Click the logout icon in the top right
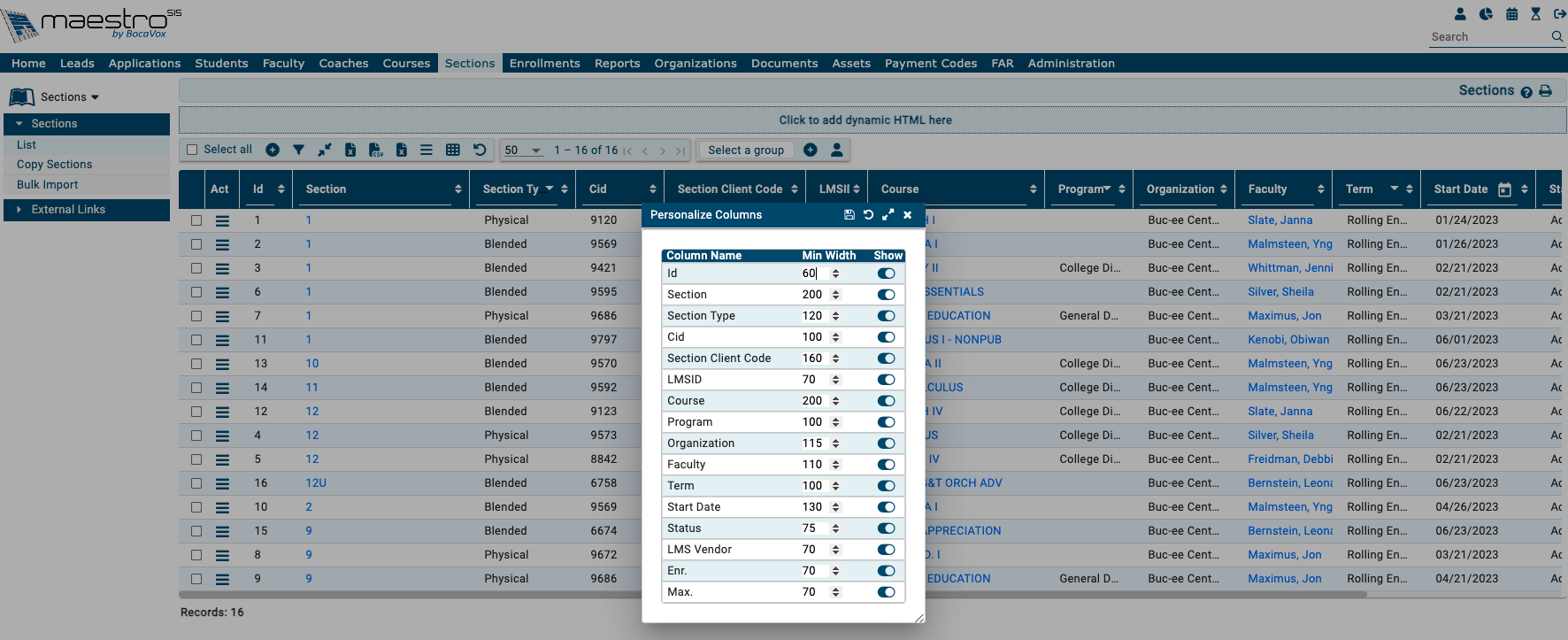 coord(1559,14)
